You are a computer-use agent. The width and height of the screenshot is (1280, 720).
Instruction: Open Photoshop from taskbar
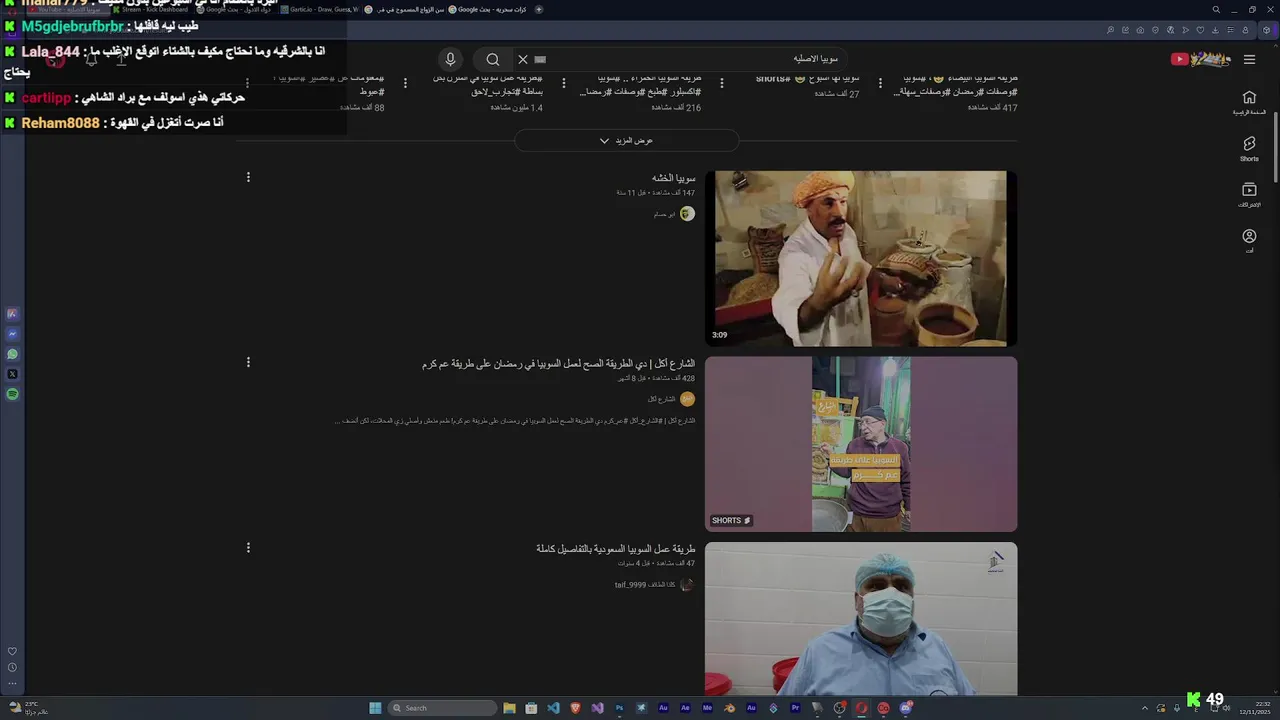[x=619, y=708]
